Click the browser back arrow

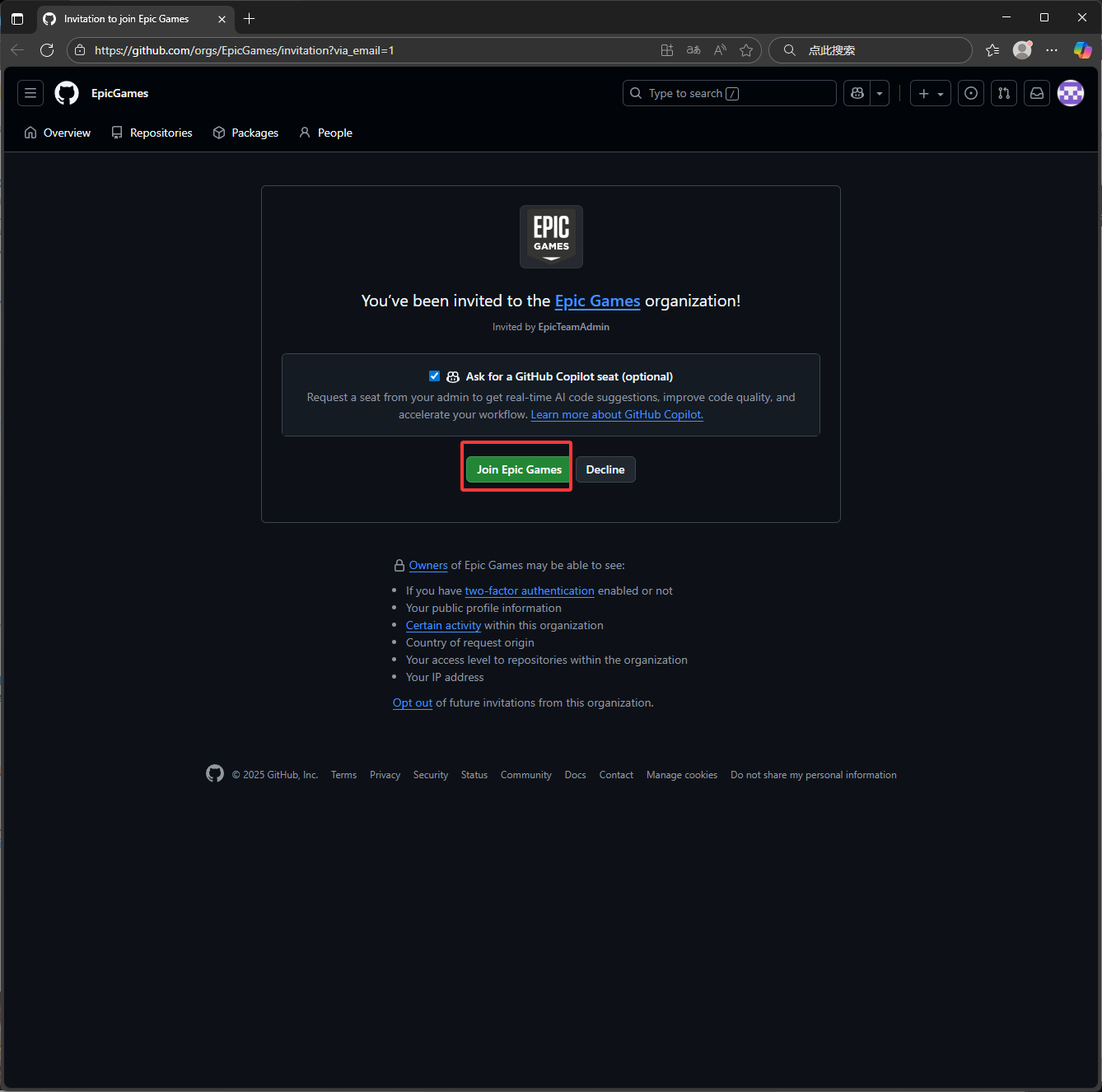[x=17, y=50]
